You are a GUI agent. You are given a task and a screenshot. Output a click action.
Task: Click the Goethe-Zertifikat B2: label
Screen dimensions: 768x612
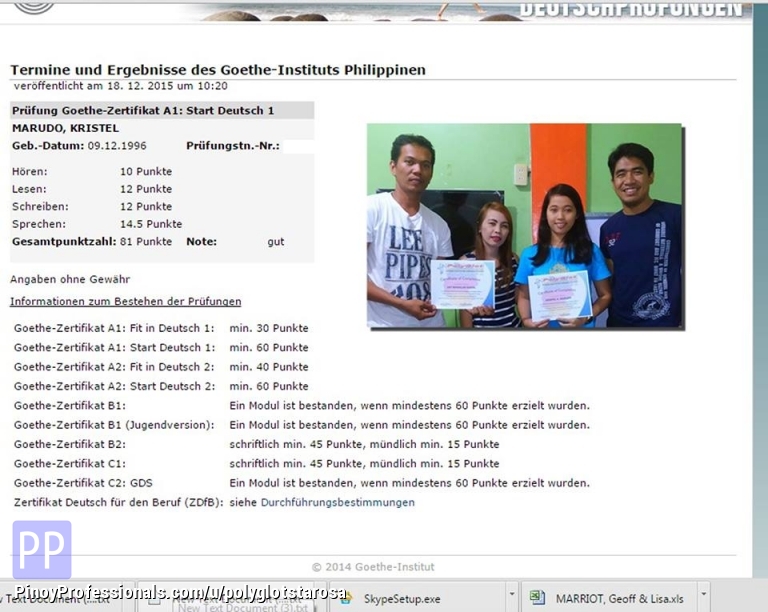point(70,444)
